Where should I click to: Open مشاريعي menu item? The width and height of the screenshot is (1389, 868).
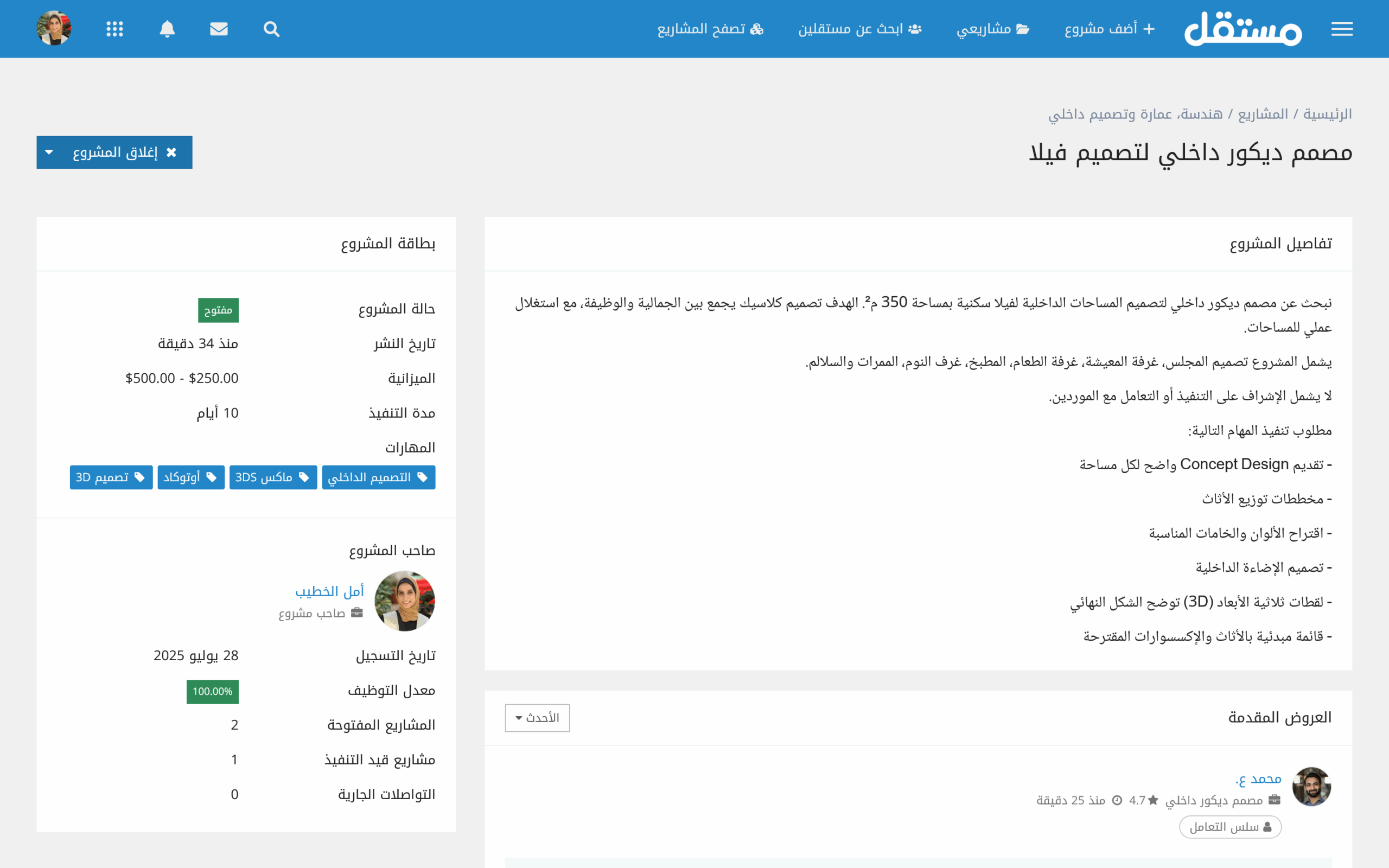992,29
